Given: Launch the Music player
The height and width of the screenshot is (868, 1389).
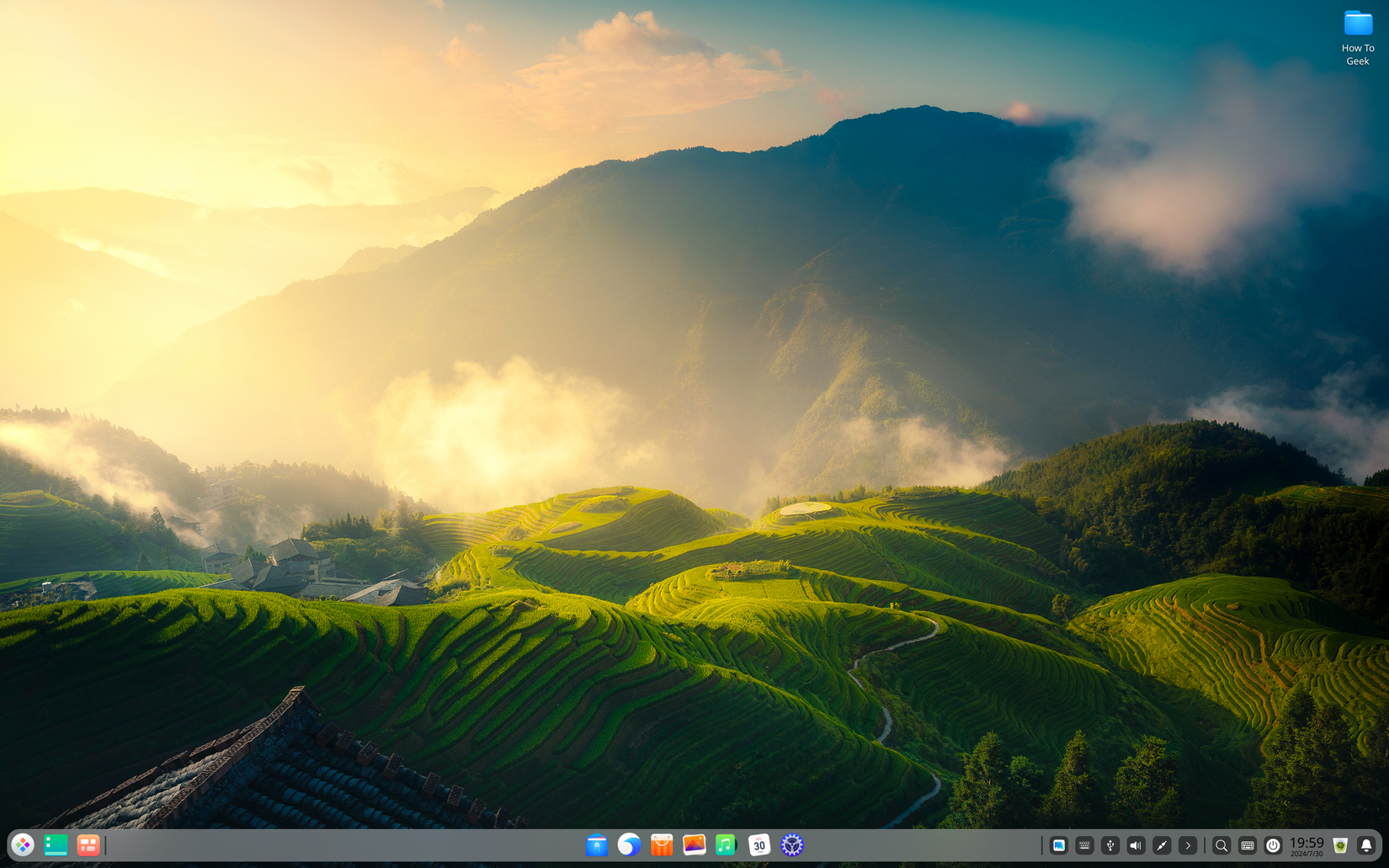Looking at the screenshot, I should click(x=726, y=845).
